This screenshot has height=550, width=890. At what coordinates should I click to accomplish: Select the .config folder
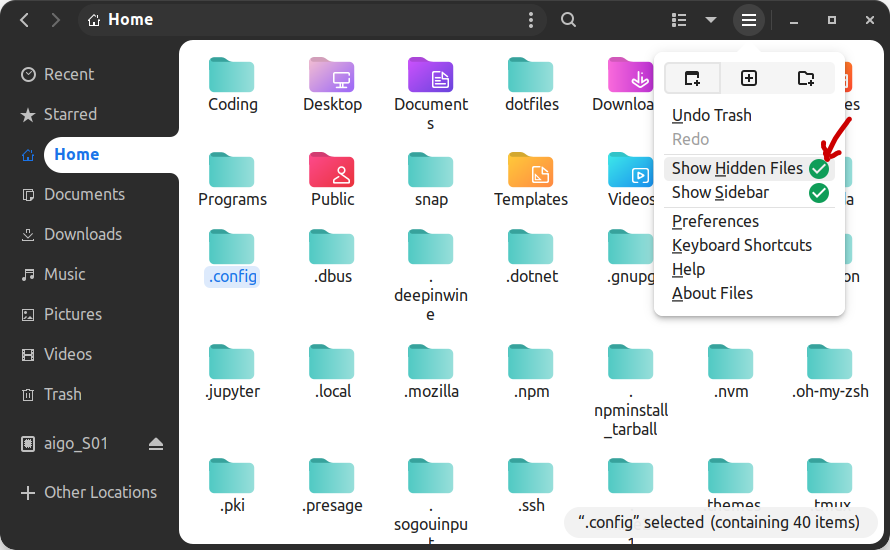coord(232,247)
